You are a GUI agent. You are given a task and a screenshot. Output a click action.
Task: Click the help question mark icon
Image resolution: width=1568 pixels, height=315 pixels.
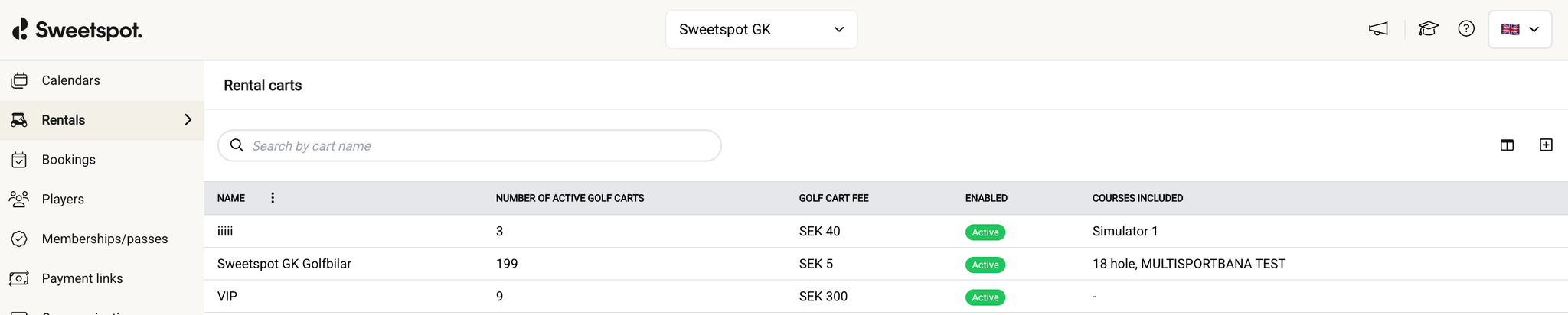click(x=1466, y=29)
